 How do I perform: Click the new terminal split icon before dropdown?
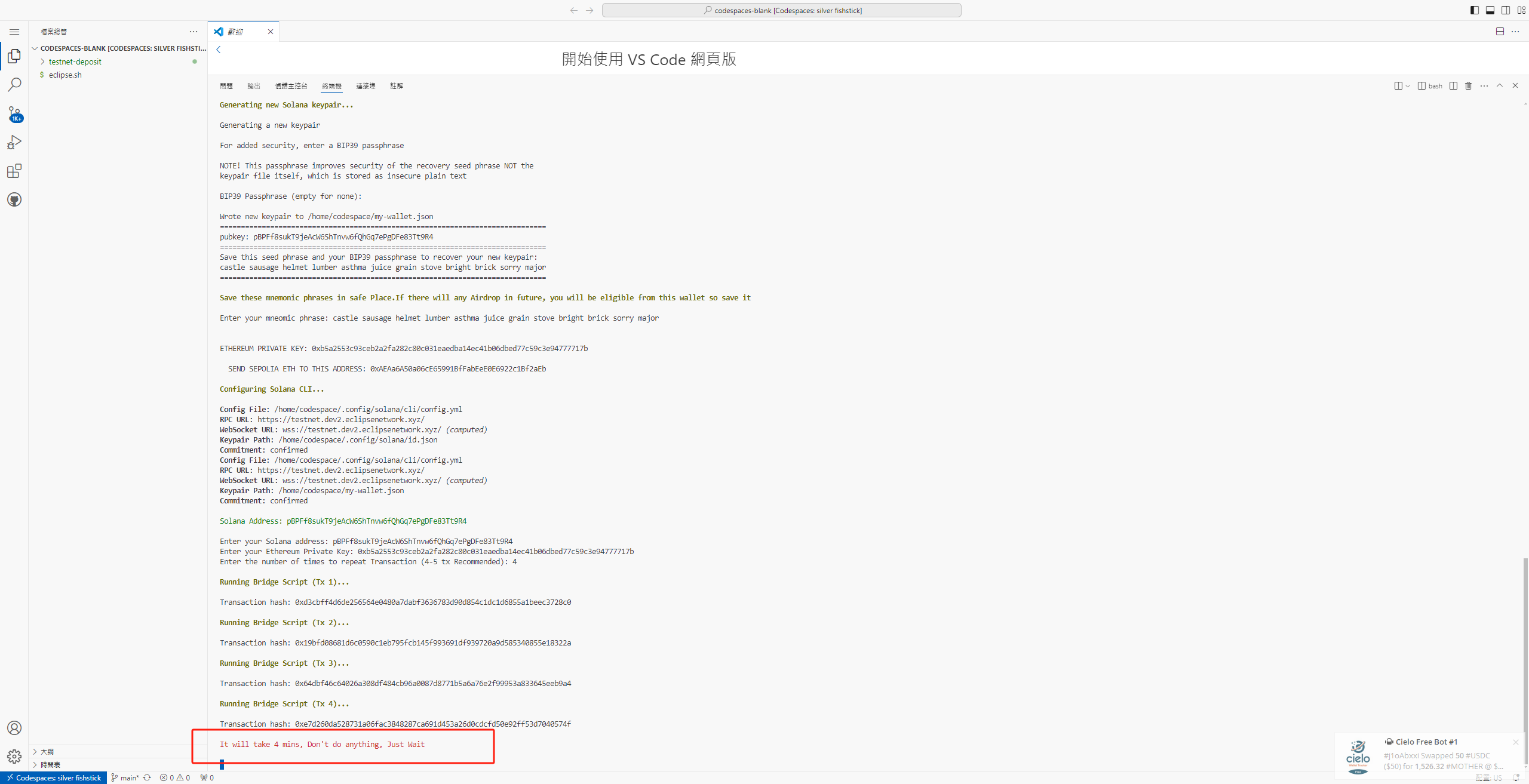[1398, 86]
